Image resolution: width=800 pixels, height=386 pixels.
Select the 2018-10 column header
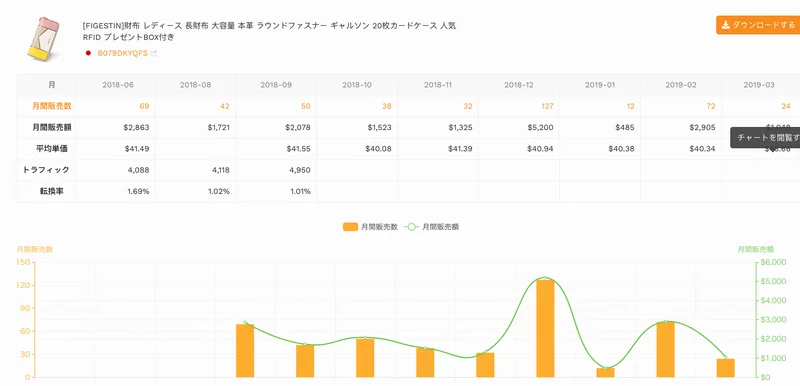pos(357,85)
